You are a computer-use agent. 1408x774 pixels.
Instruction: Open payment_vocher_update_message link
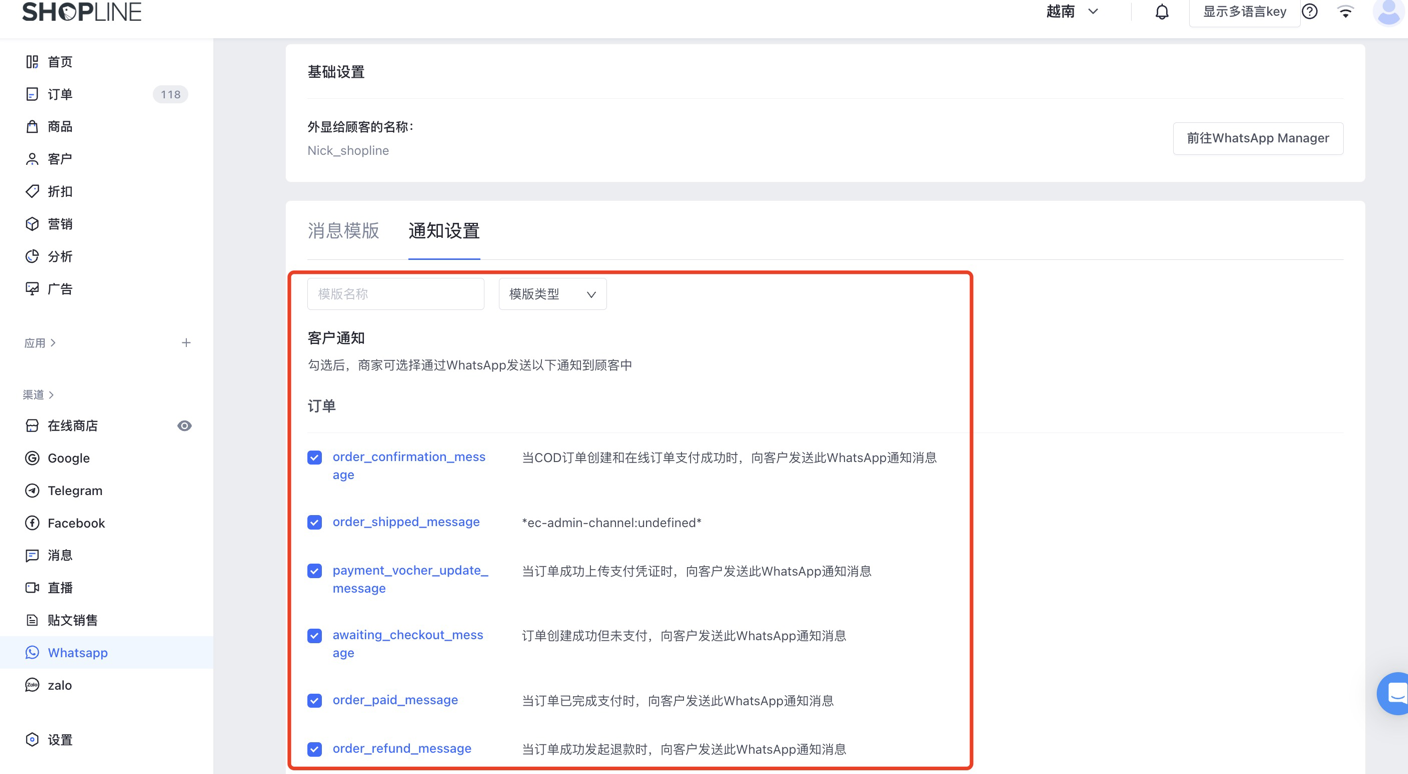pos(410,580)
